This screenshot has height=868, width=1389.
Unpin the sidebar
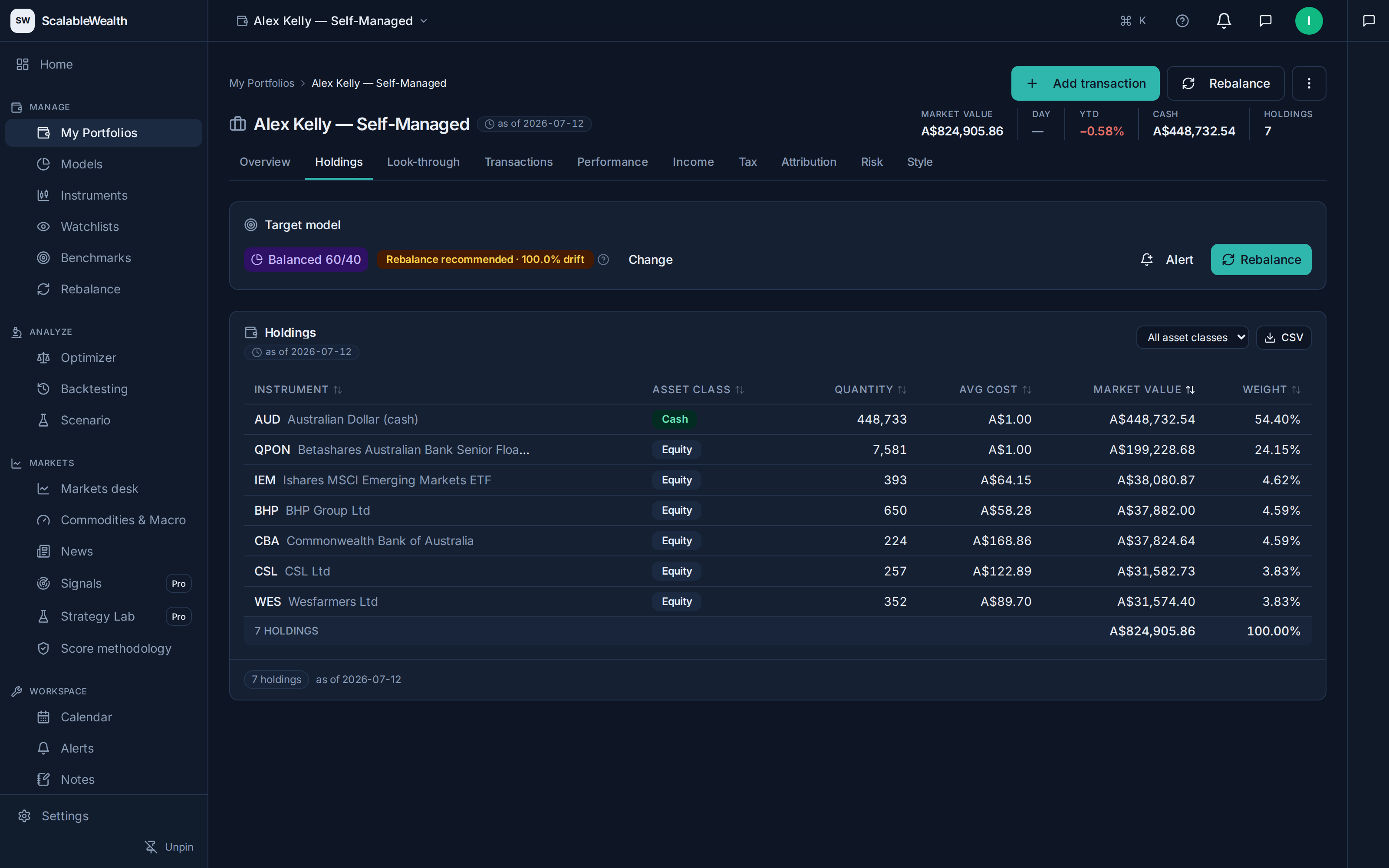(x=169, y=847)
